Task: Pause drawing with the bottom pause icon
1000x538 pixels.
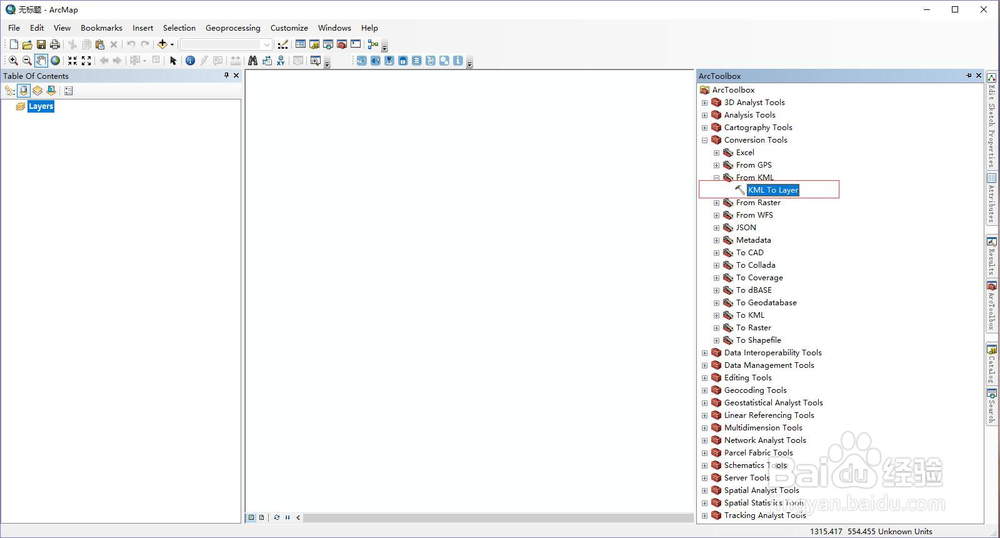Action: coord(288,518)
